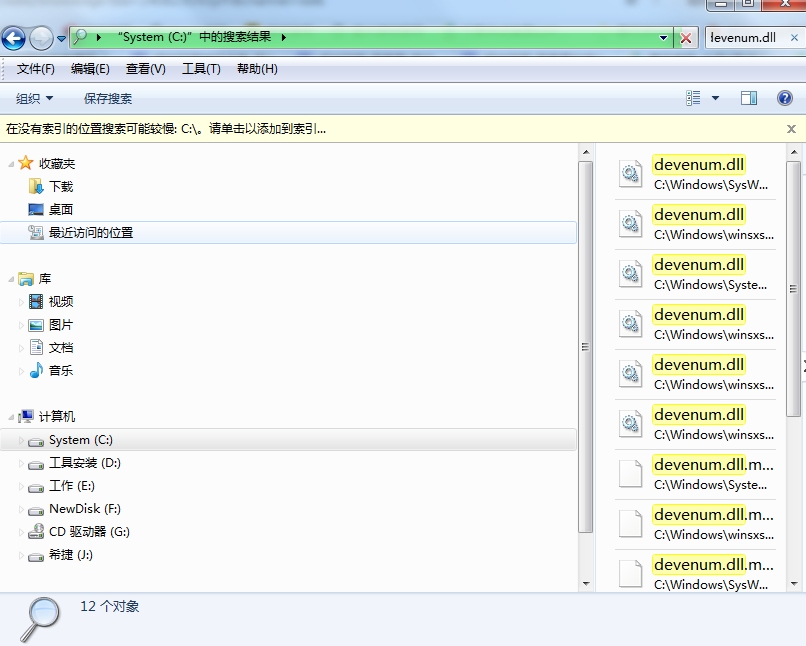The image size is (806, 646).
Task: Select devenum.dll in C:\Windows\SysW...
Action: tap(695, 174)
